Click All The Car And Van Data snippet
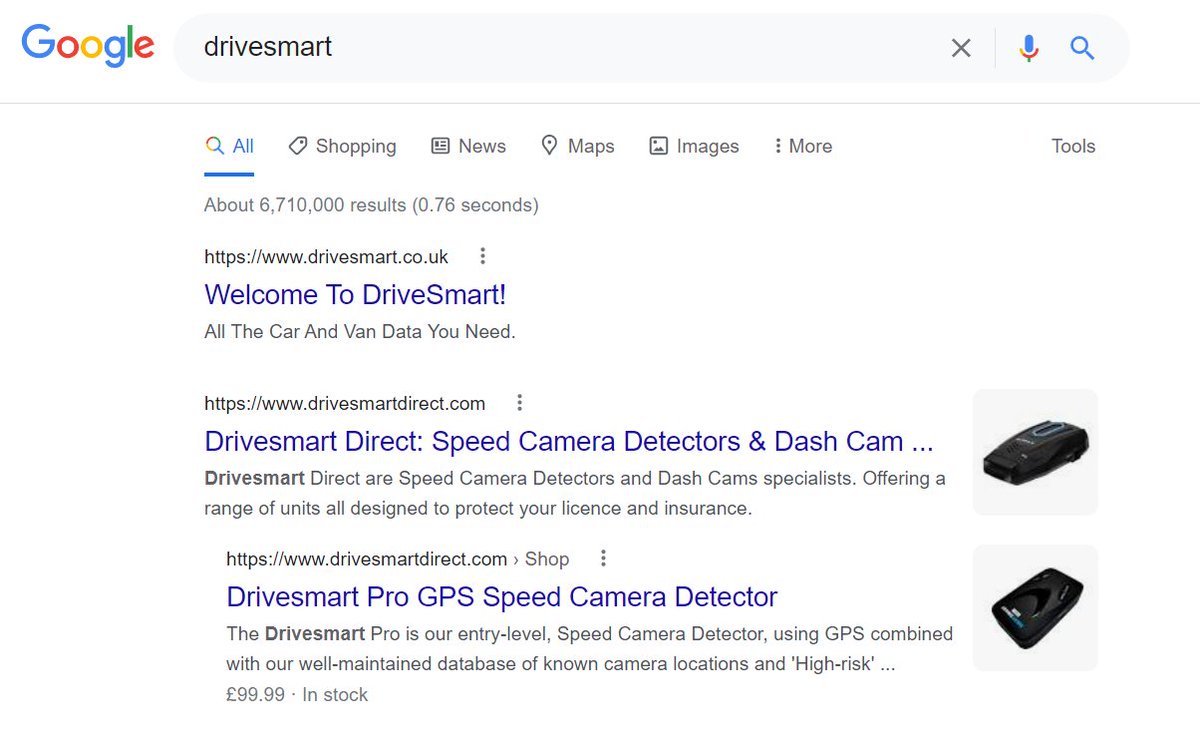This screenshot has height=743, width=1200. pos(360,331)
